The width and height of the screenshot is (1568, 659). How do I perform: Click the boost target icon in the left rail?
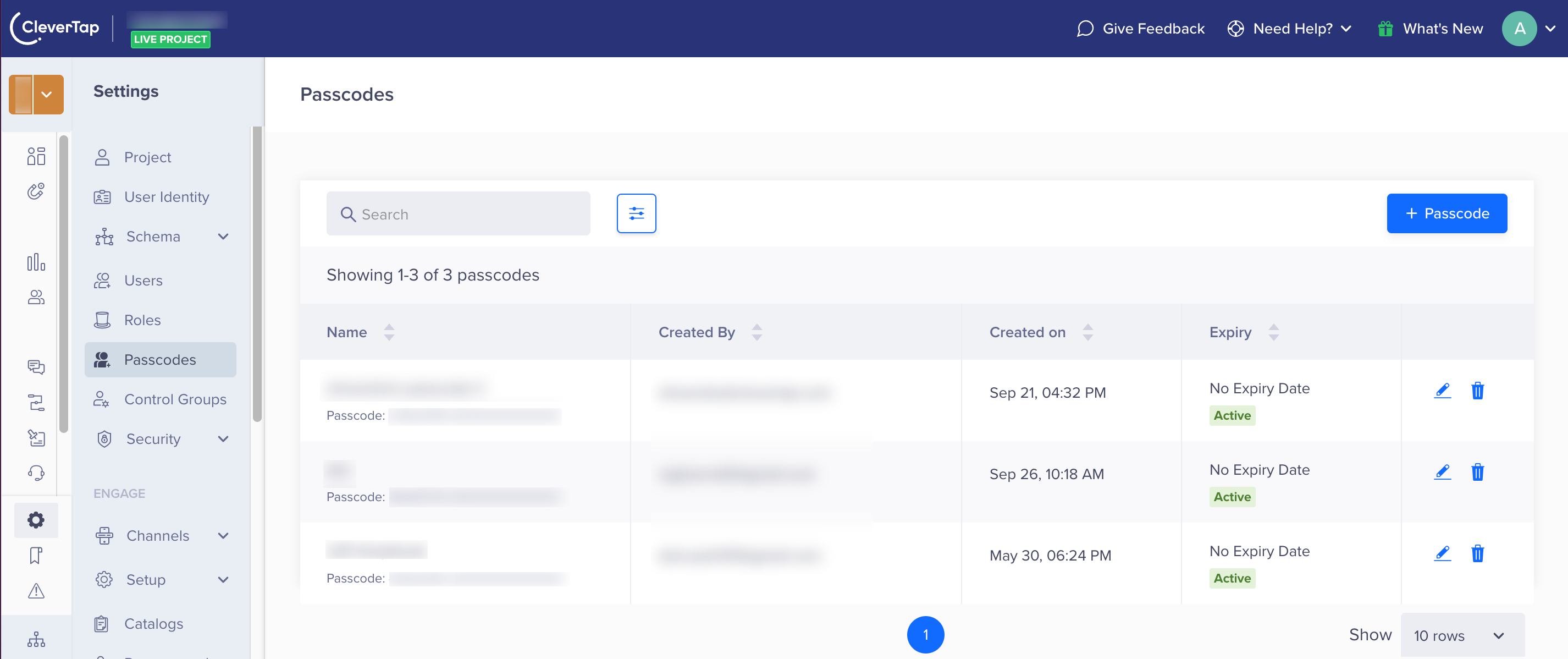36,191
